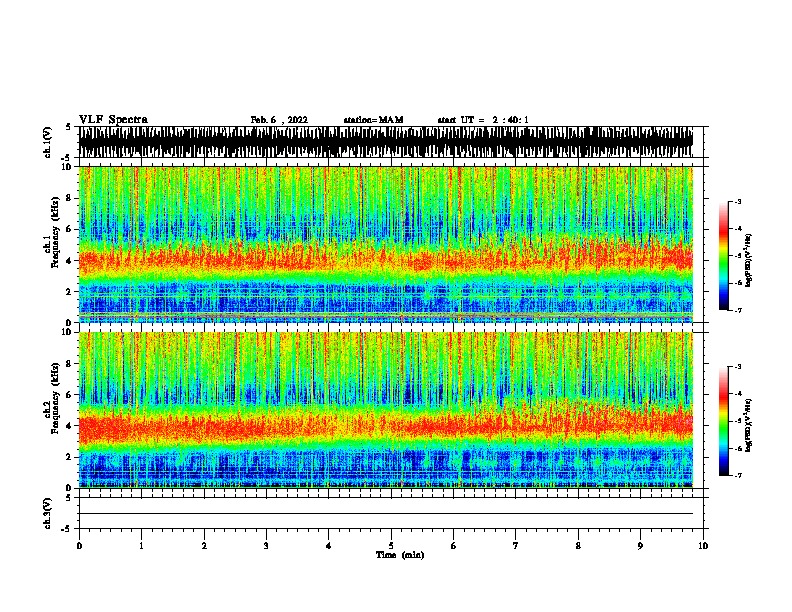The height and width of the screenshot is (612, 792).
Task: Click the "-5" voltage tick on ch.3(V) axis
Action: [67, 529]
